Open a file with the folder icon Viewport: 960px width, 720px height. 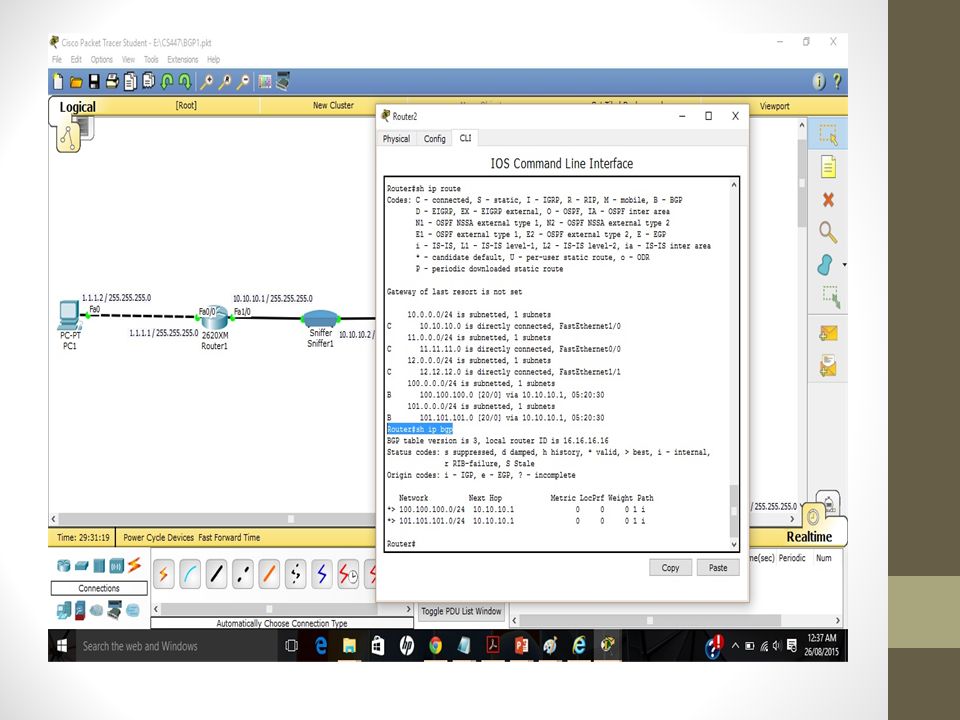[76, 82]
